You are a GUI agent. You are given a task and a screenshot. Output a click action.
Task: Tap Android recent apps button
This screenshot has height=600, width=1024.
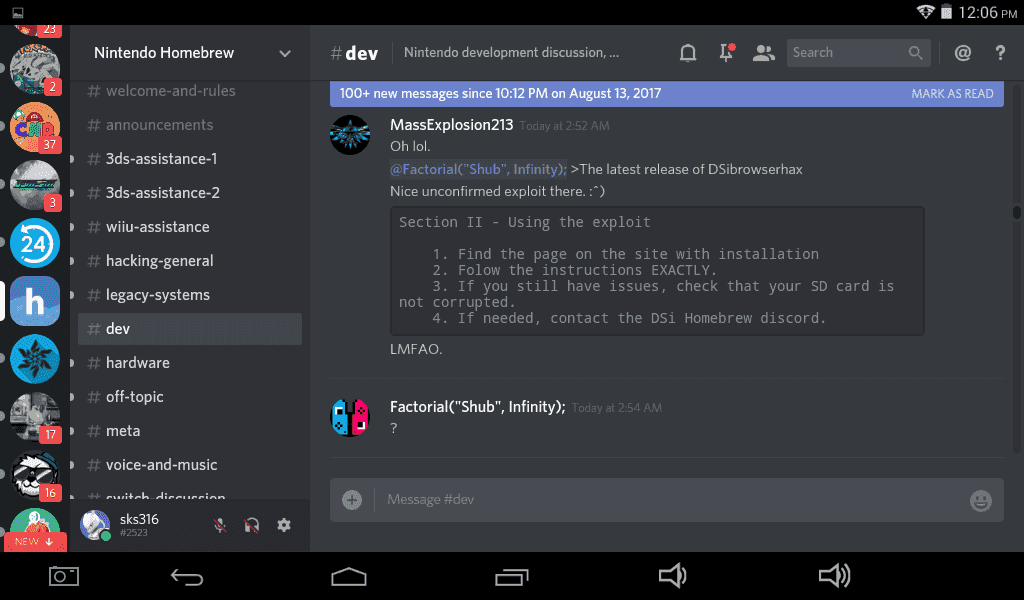[x=511, y=577]
